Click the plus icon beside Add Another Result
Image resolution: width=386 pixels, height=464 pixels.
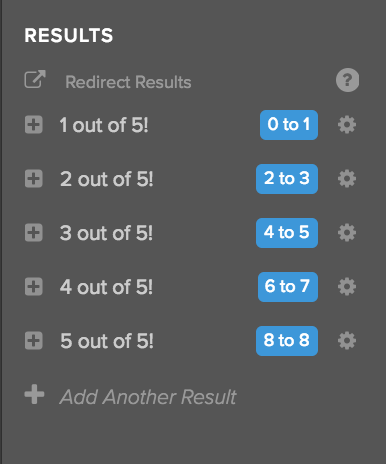34,394
